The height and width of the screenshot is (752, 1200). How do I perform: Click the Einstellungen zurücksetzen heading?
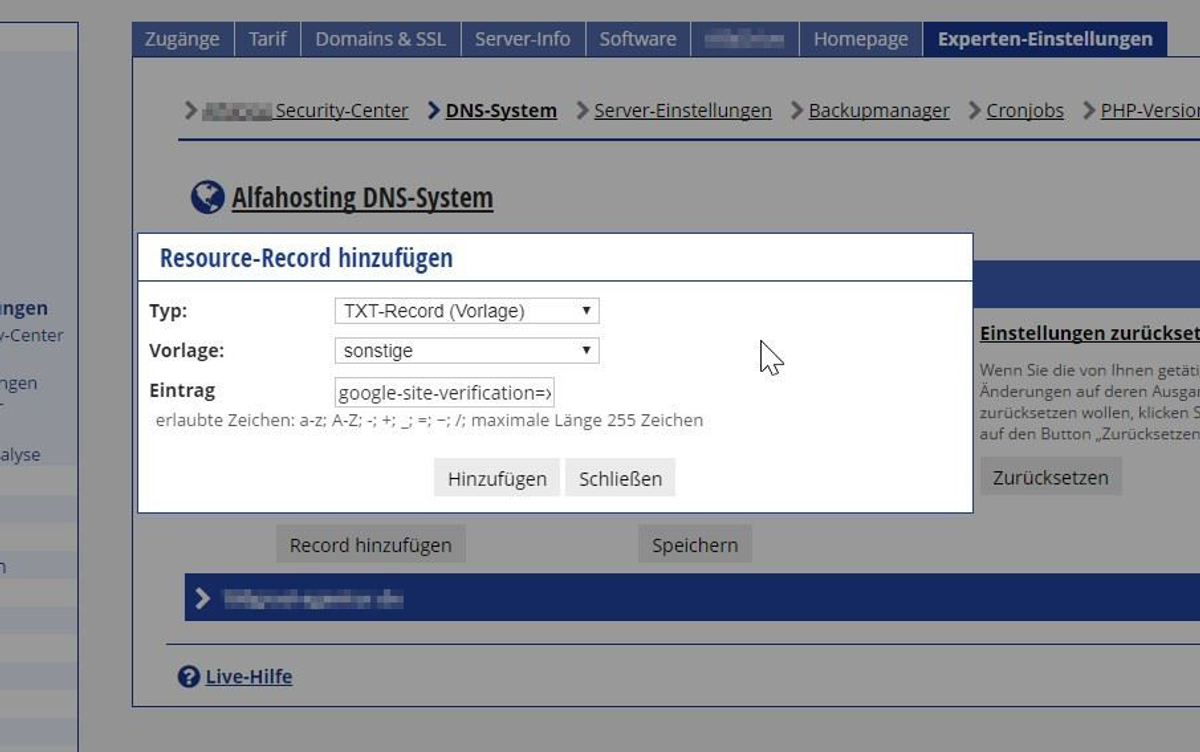1090,334
